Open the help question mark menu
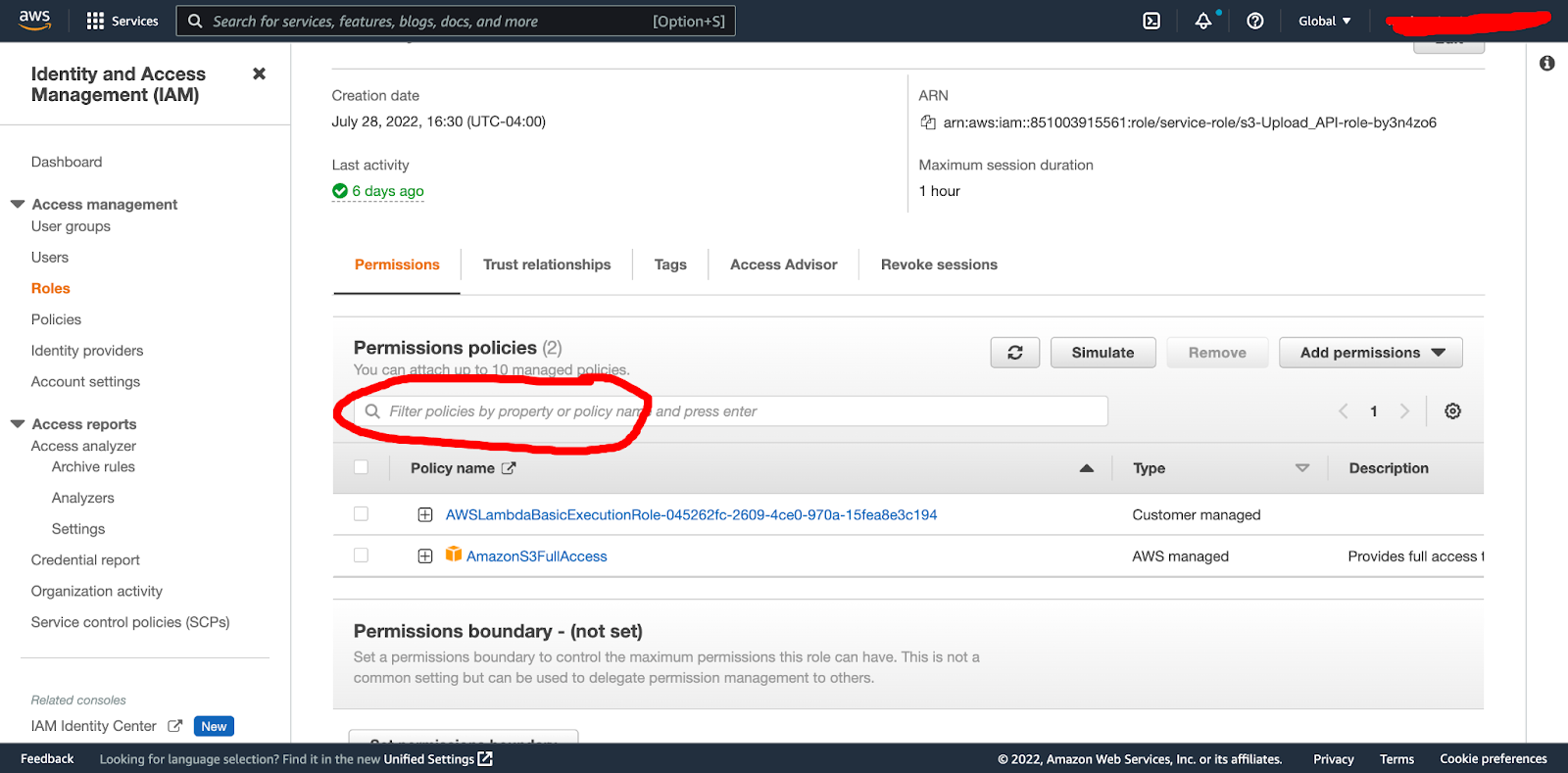 (x=1255, y=21)
